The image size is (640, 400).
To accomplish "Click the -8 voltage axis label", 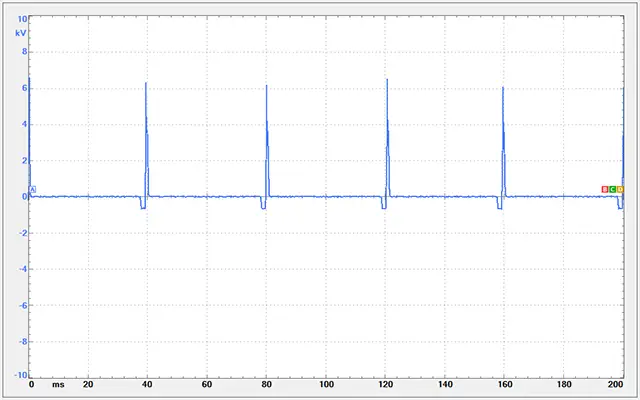I will (23, 342).
